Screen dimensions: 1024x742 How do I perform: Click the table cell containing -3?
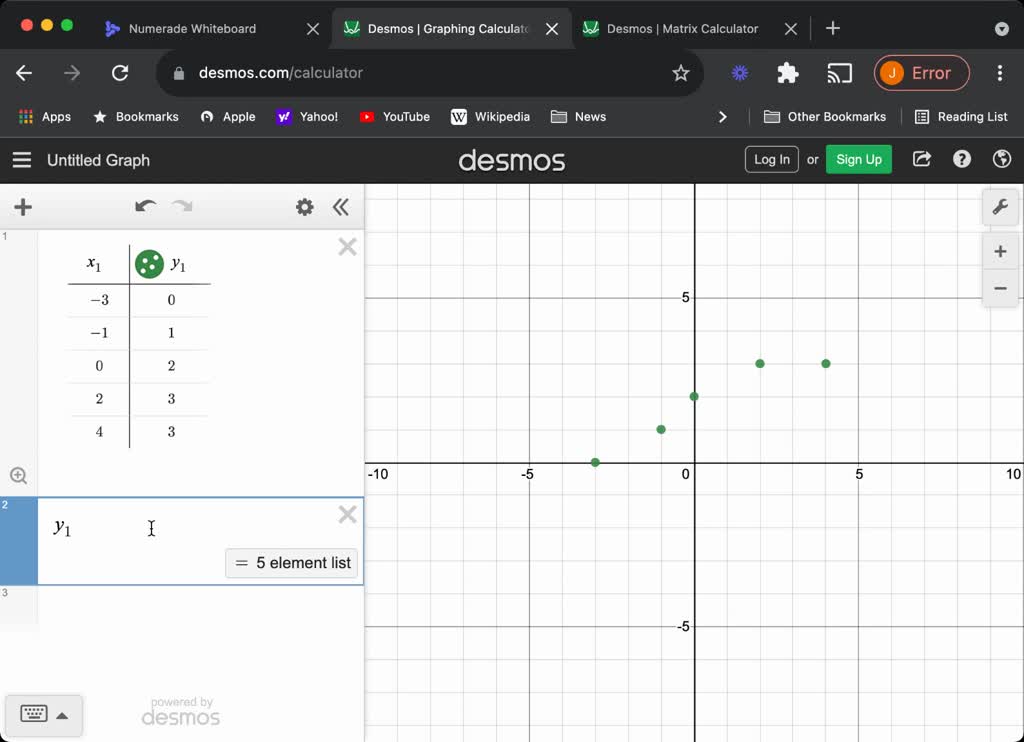pos(99,300)
